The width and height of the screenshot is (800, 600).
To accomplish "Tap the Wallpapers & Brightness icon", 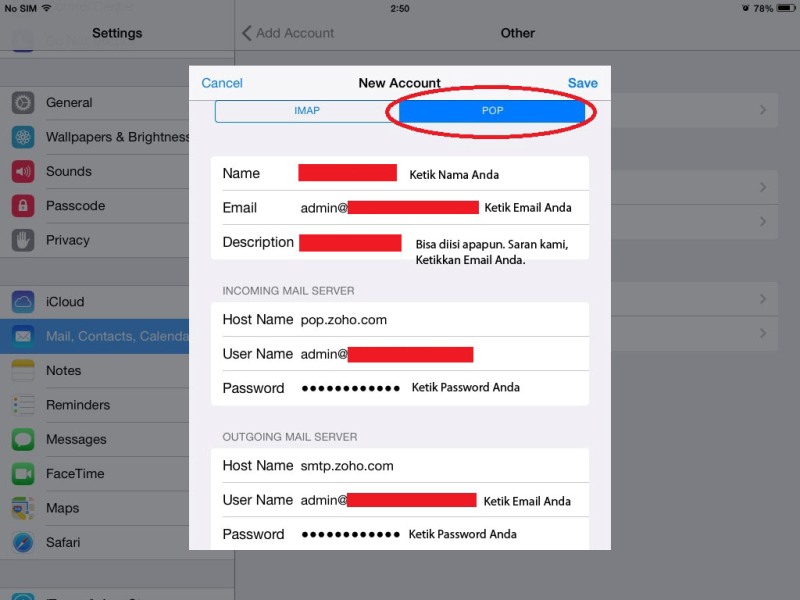I will click(23, 137).
